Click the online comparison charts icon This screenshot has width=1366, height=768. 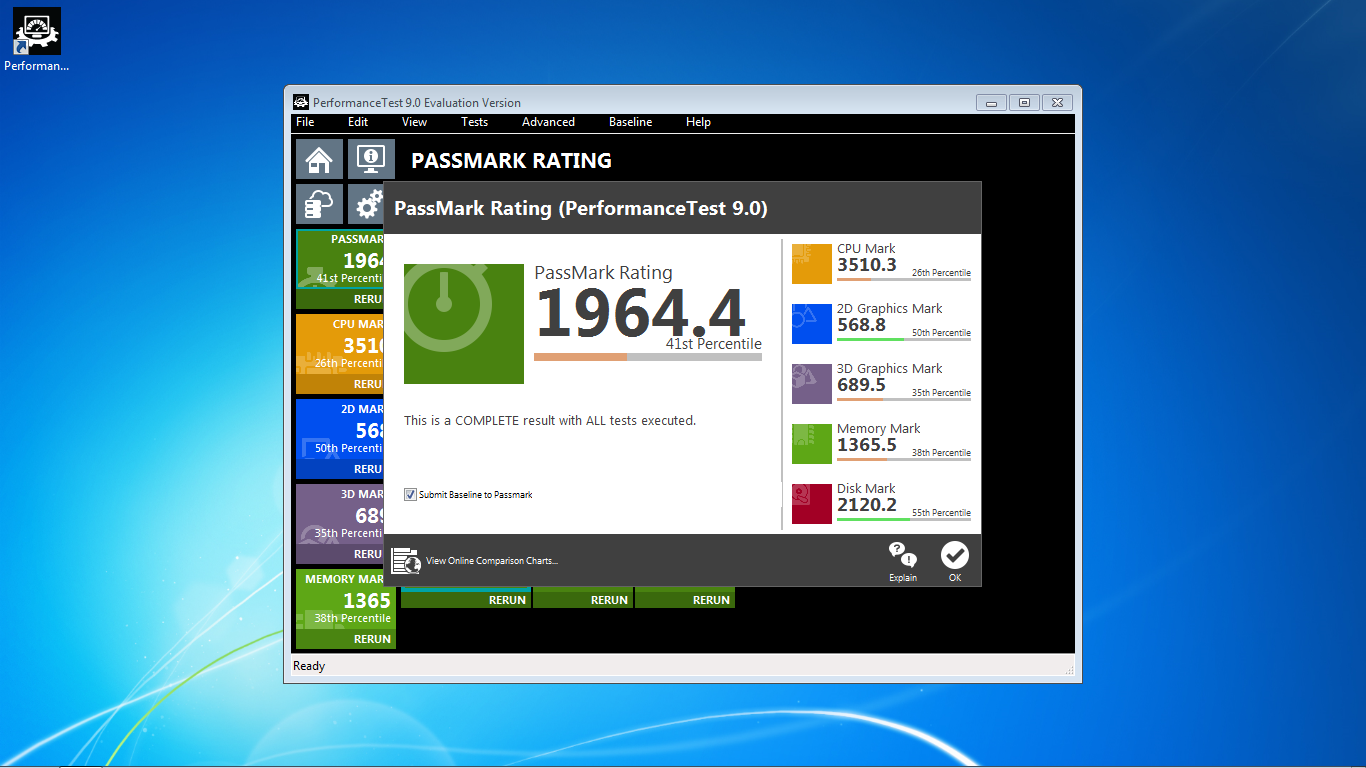pyautogui.click(x=406, y=561)
